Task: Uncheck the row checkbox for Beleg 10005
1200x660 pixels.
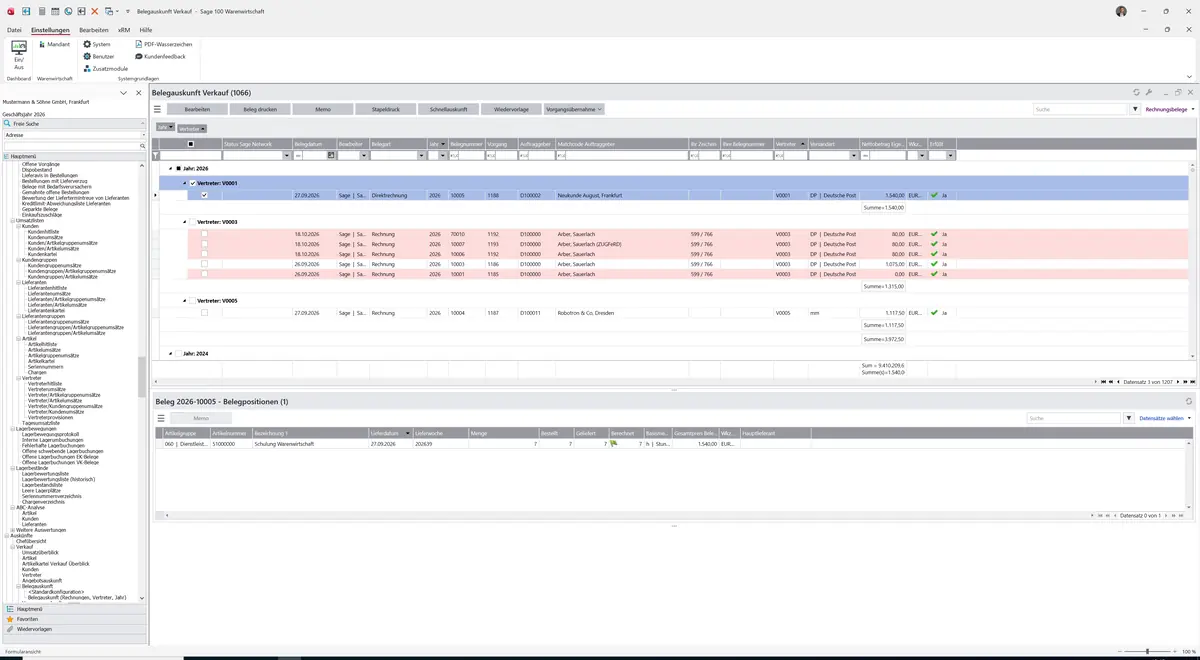Action: [x=204, y=195]
